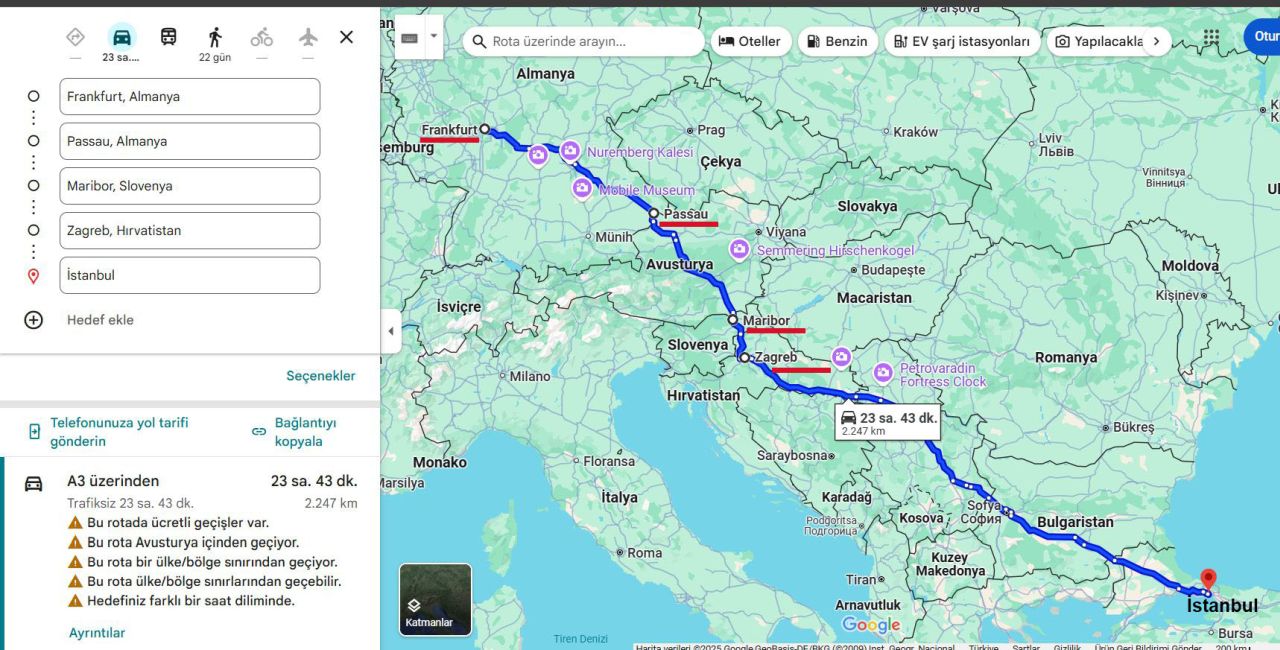Filter by Oteller chip

point(750,41)
